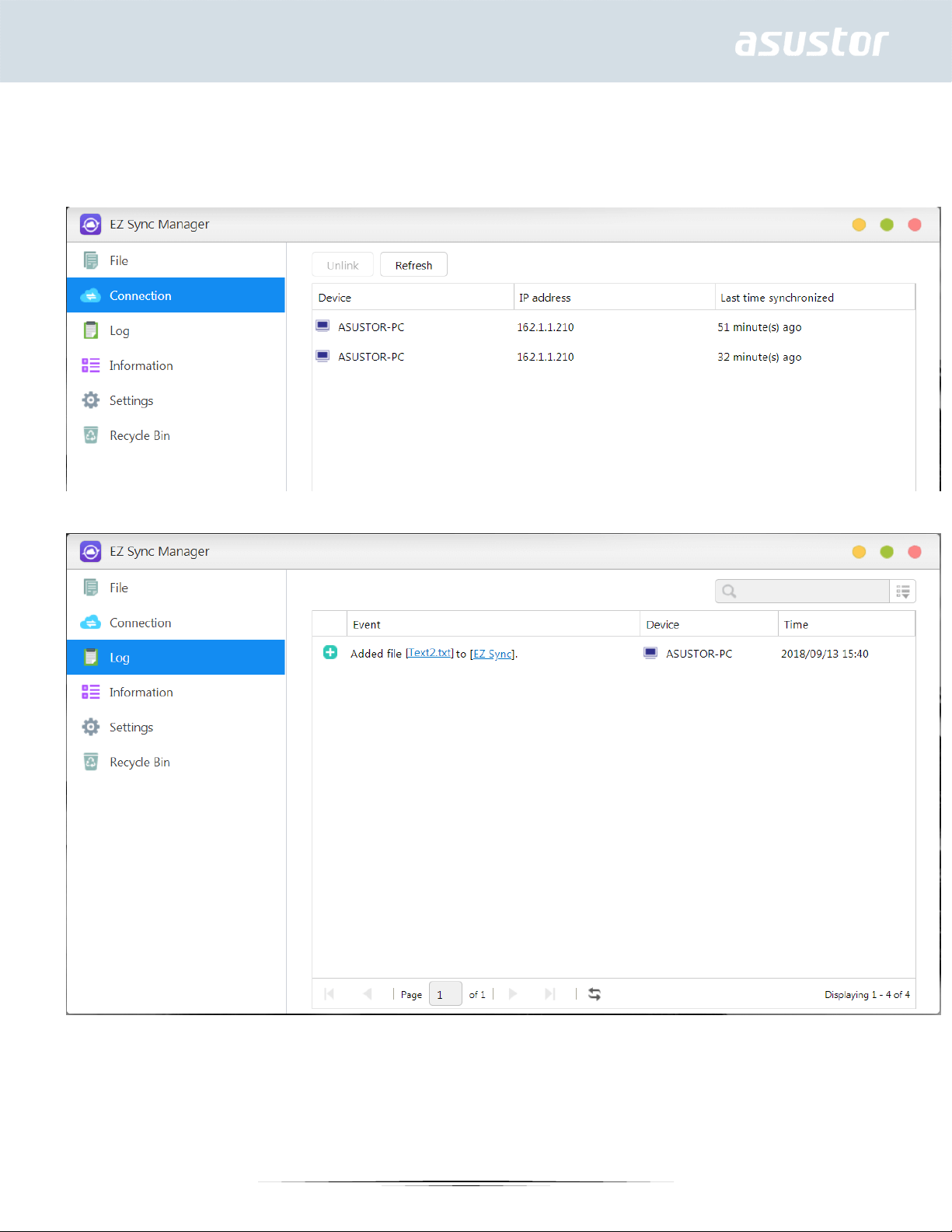This screenshot has height=1232, width=952.
Task: Select ASUSTOR-PC synced 32 minute(s) ago
Action: [x=614, y=357]
